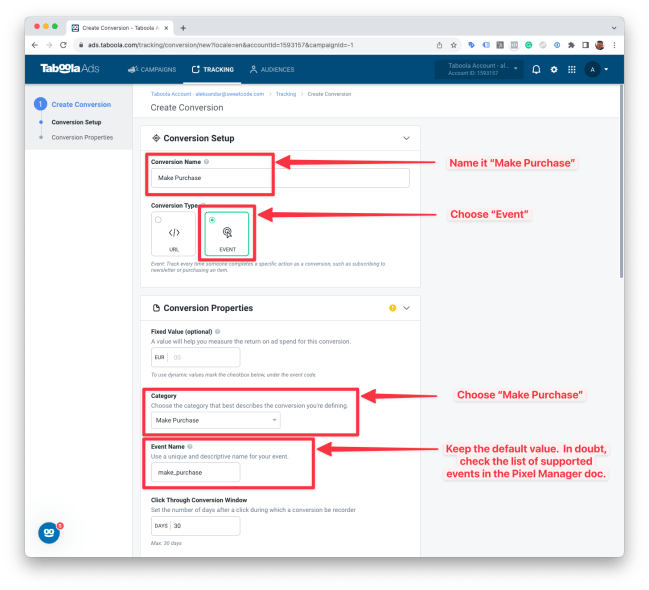Viewport: 649px width, 590px height.
Task: Click the tab list chevron in Chrome
Action: (614, 28)
